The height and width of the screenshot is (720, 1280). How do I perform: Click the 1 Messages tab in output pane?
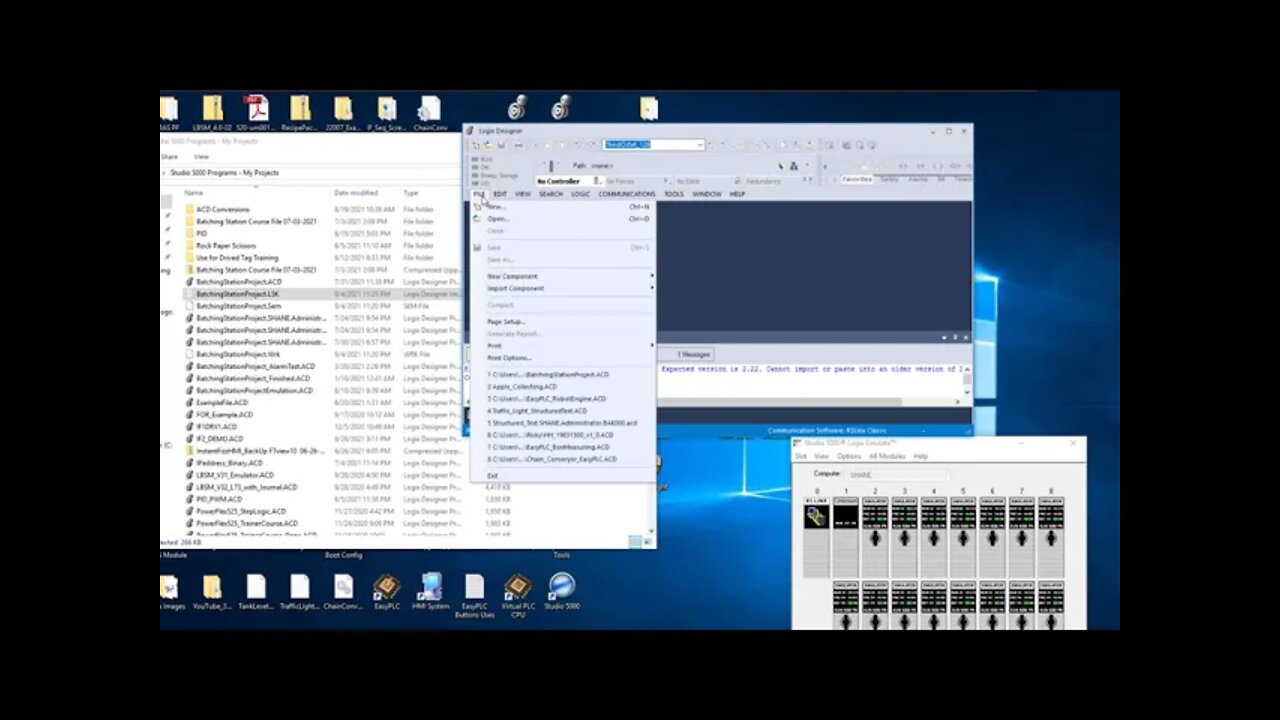point(693,354)
